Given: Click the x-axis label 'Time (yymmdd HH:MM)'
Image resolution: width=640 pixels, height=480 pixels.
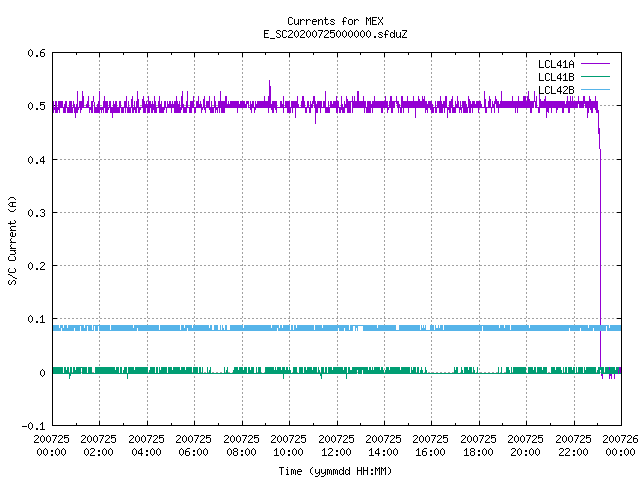Looking at the screenshot, I should click(335, 471).
